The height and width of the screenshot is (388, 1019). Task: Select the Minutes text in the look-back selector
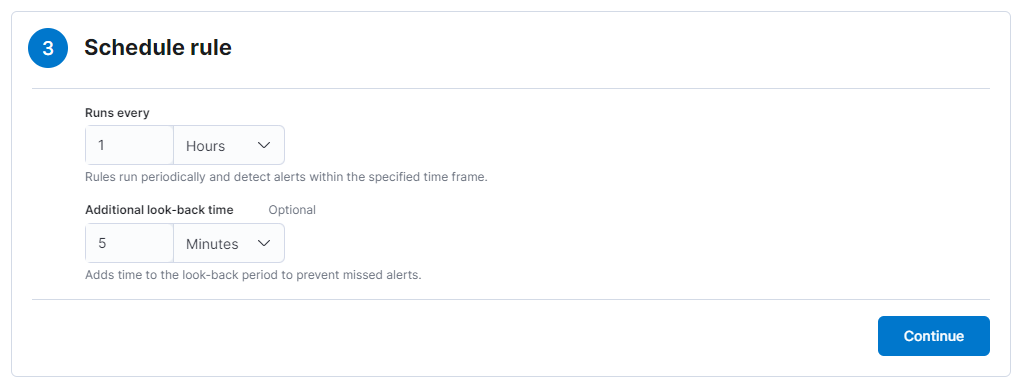click(x=212, y=244)
